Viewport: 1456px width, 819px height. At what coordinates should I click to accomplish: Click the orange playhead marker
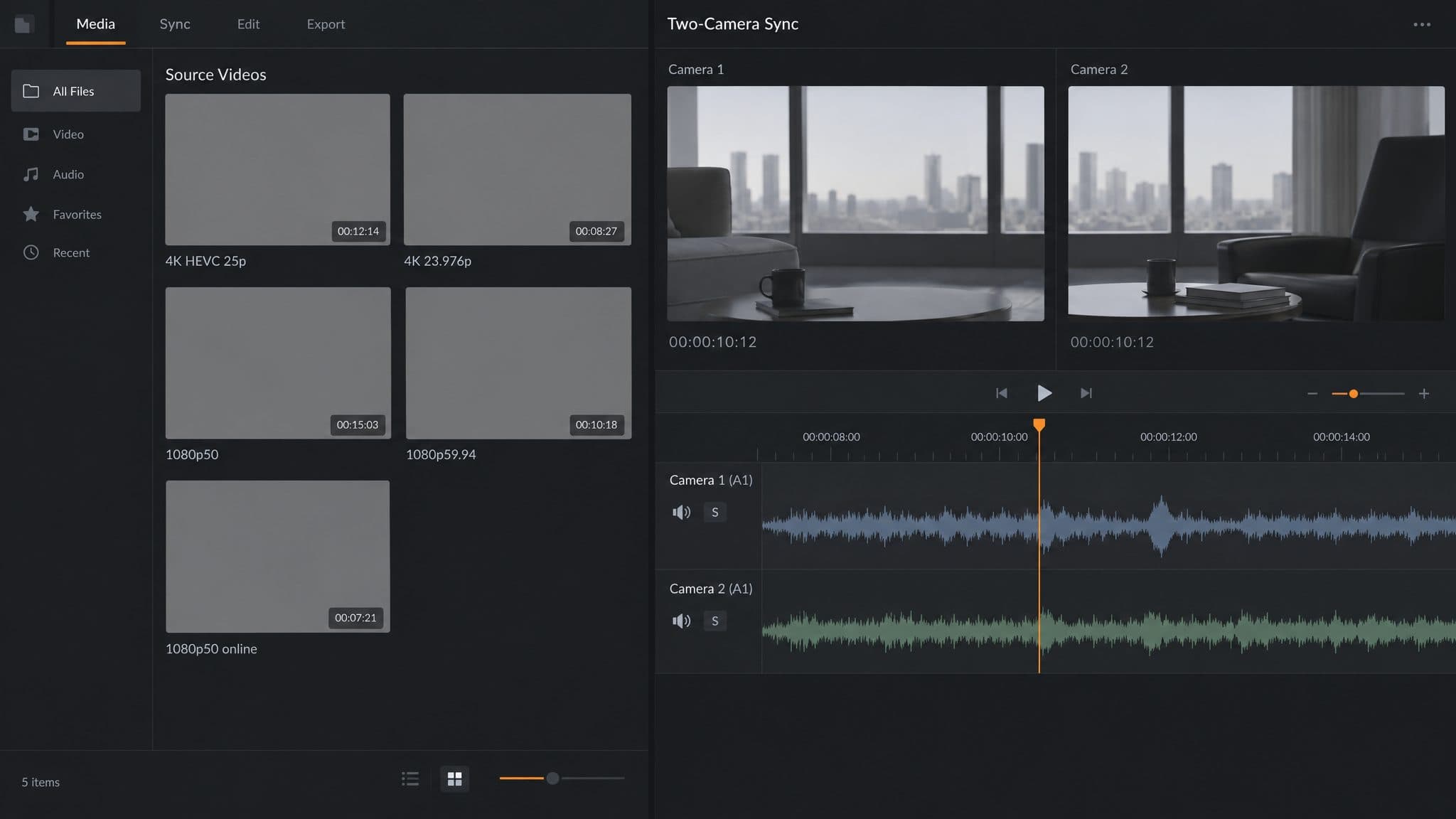pos(1039,425)
